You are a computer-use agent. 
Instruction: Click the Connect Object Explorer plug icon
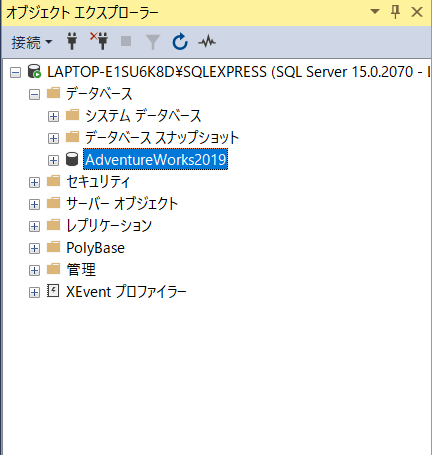click(x=72, y=41)
